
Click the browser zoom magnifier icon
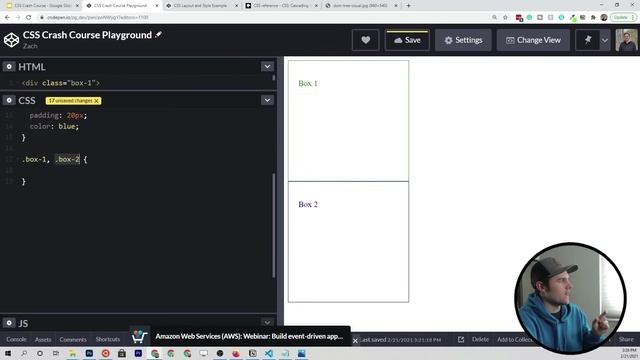click(x=494, y=18)
